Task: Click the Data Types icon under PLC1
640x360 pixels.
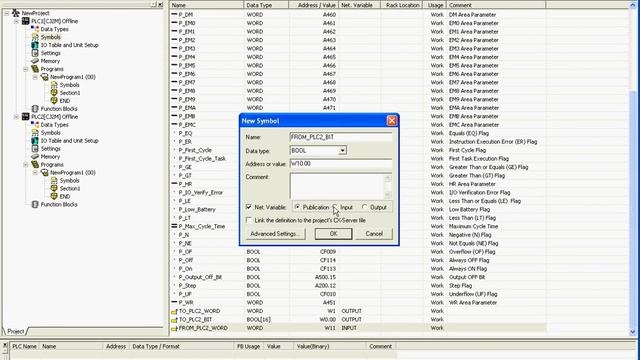Action: pyautogui.click(x=35, y=29)
